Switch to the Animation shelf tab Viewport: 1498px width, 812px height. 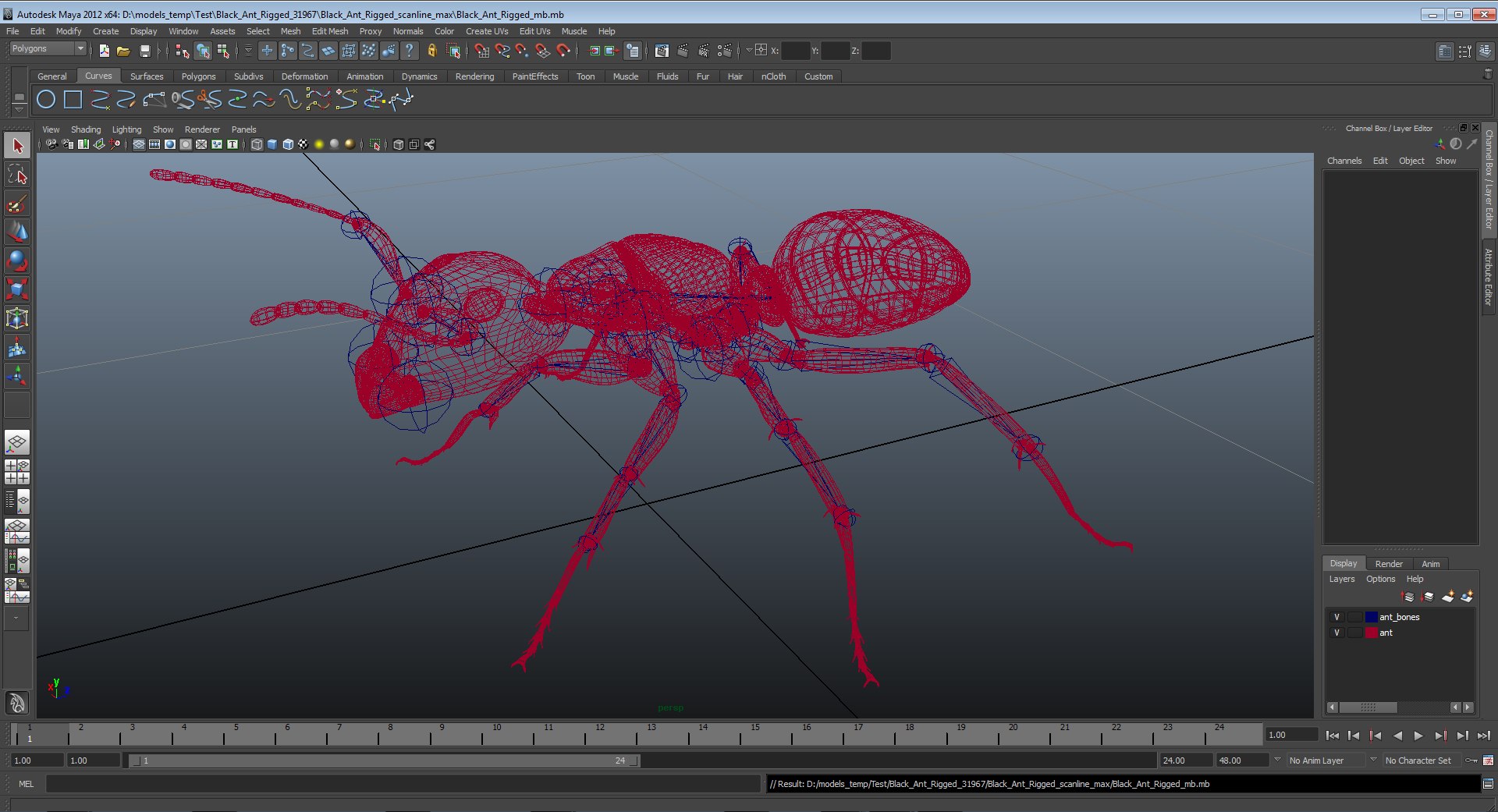pos(364,76)
